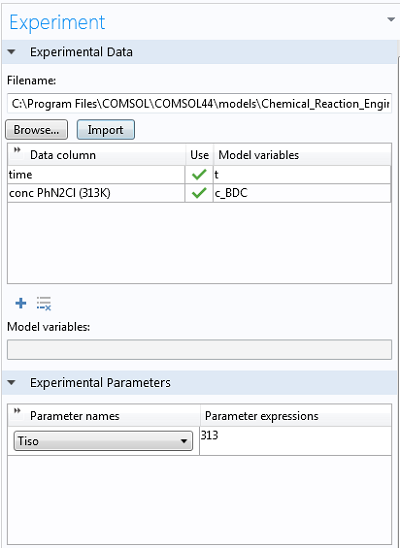Screen dimensions: 400x548
Task: Click the 313 parameter expression cell
Action: coord(295,441)
